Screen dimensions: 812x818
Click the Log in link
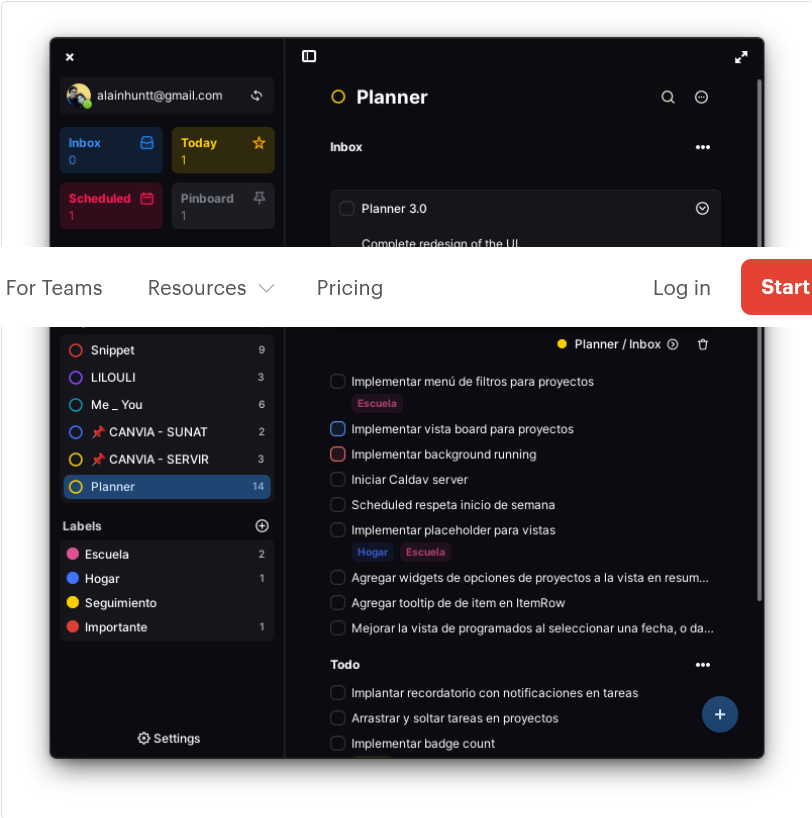(x=681, y=288)
